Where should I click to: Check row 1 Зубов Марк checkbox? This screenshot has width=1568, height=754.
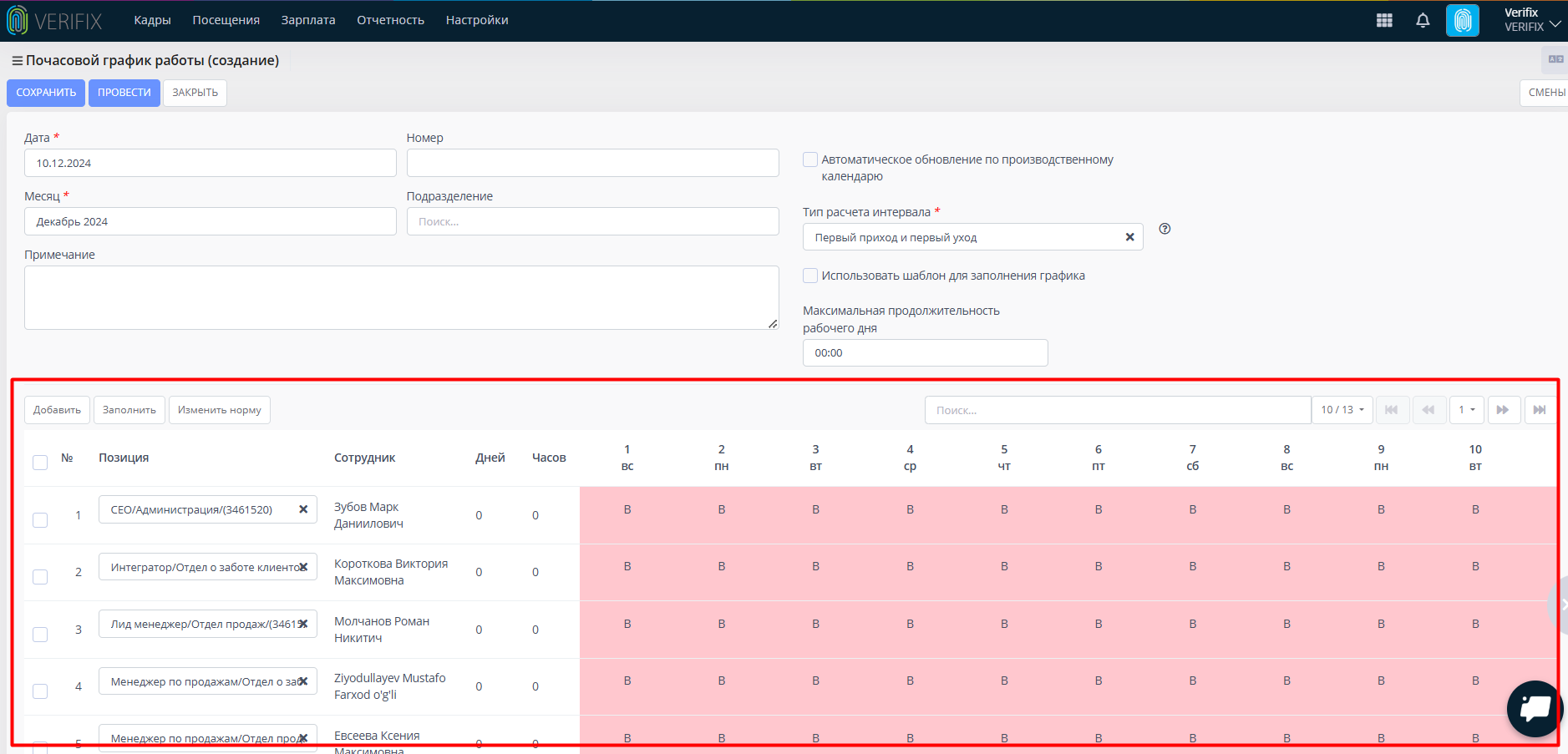coord(40,520)
